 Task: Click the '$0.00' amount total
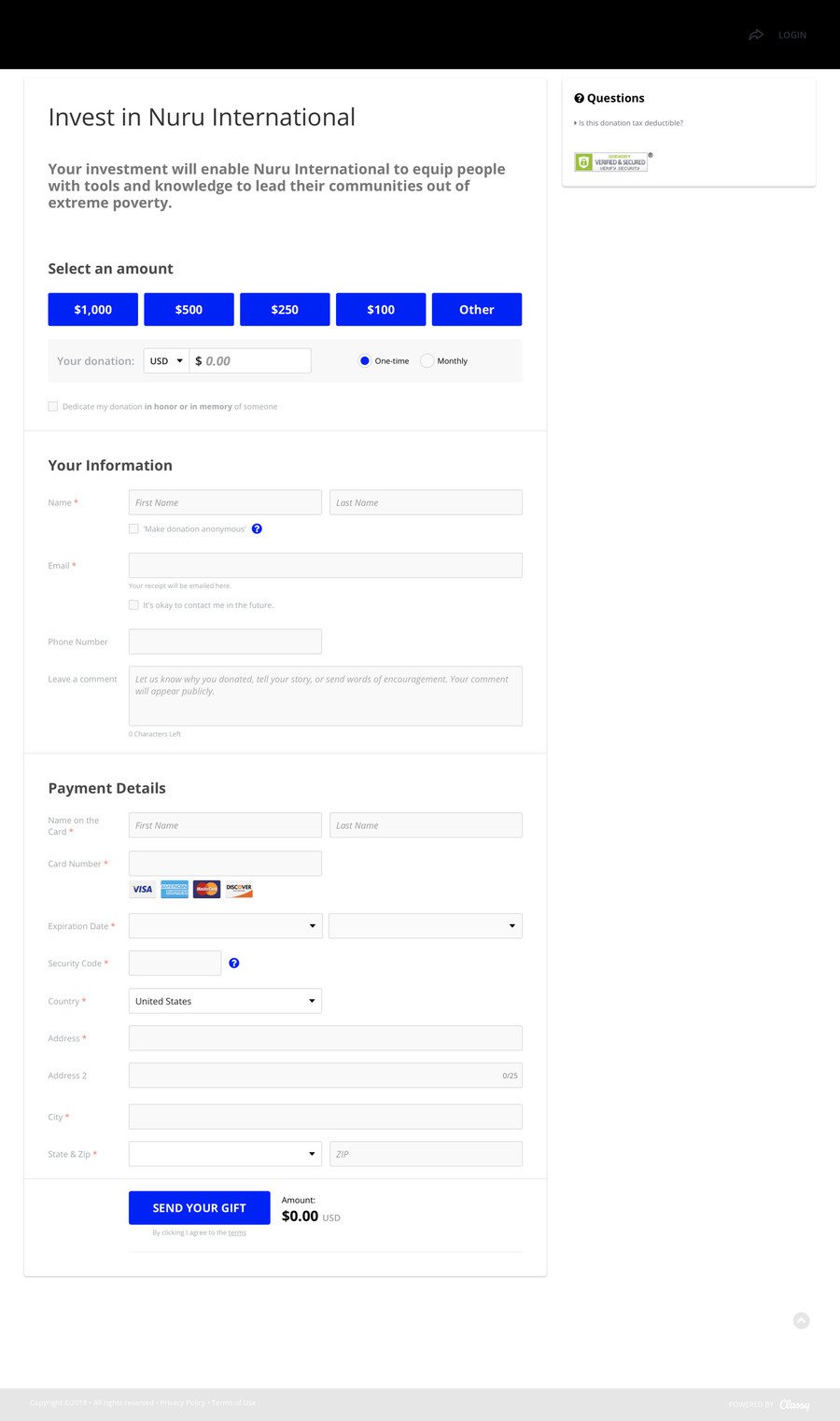pos(300,1217)
